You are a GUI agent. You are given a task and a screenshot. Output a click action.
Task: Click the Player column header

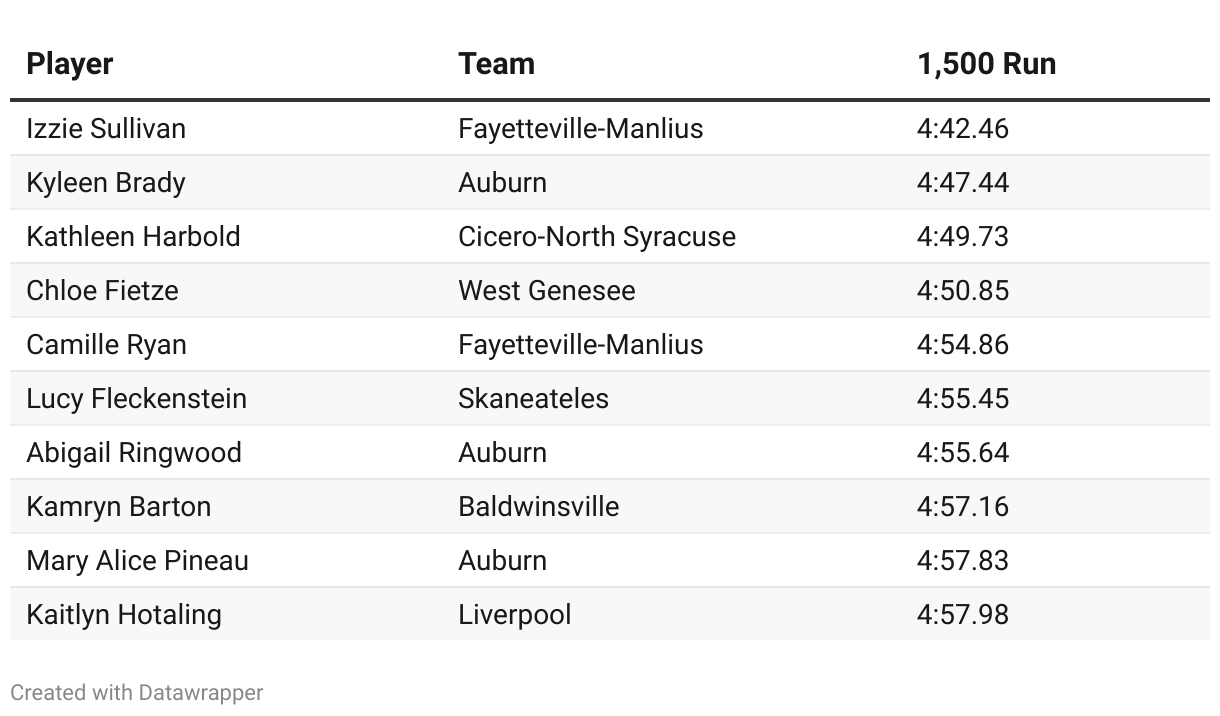[70, 64]
